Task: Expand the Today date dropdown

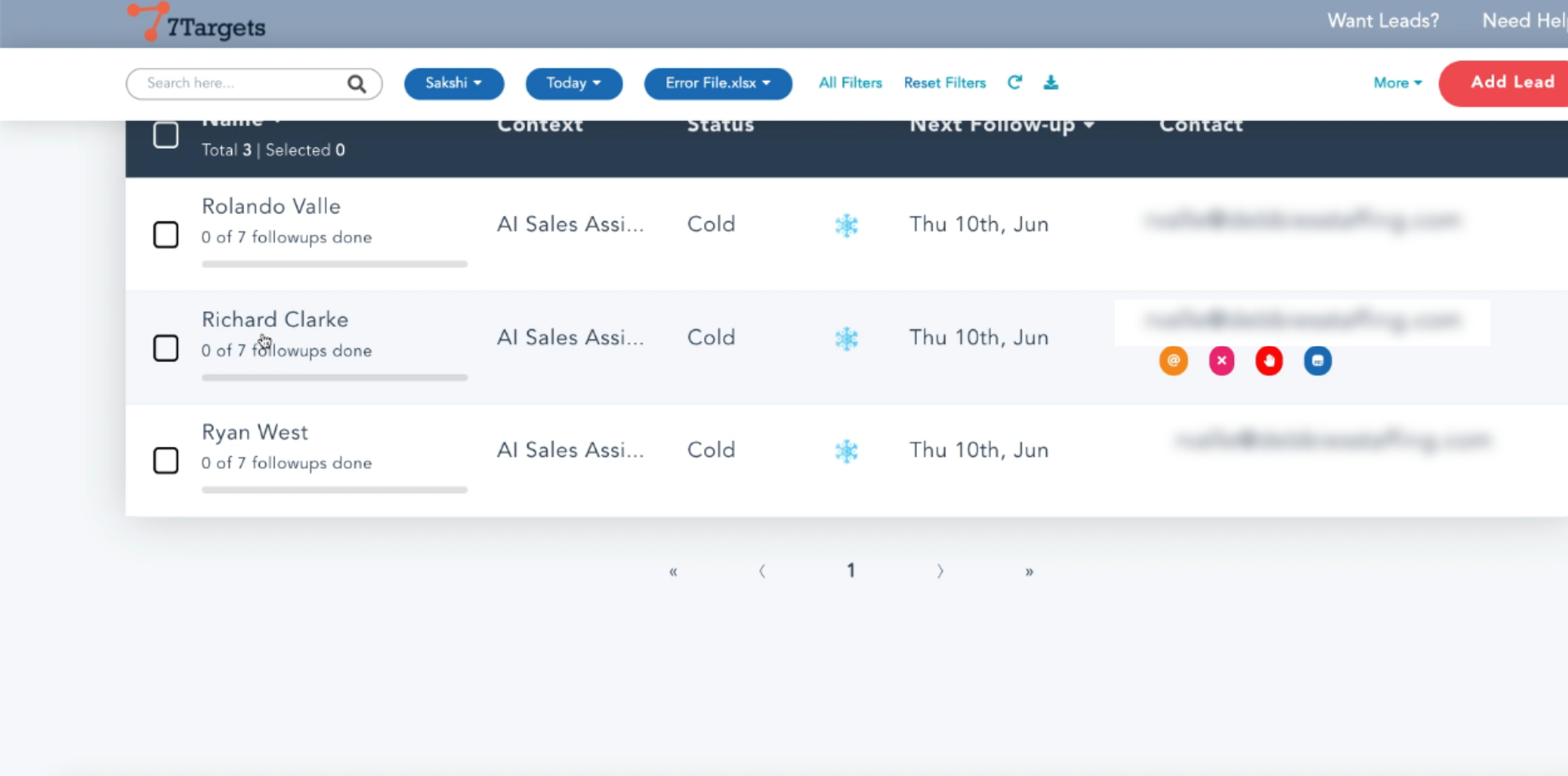Action: click(573, 83)
